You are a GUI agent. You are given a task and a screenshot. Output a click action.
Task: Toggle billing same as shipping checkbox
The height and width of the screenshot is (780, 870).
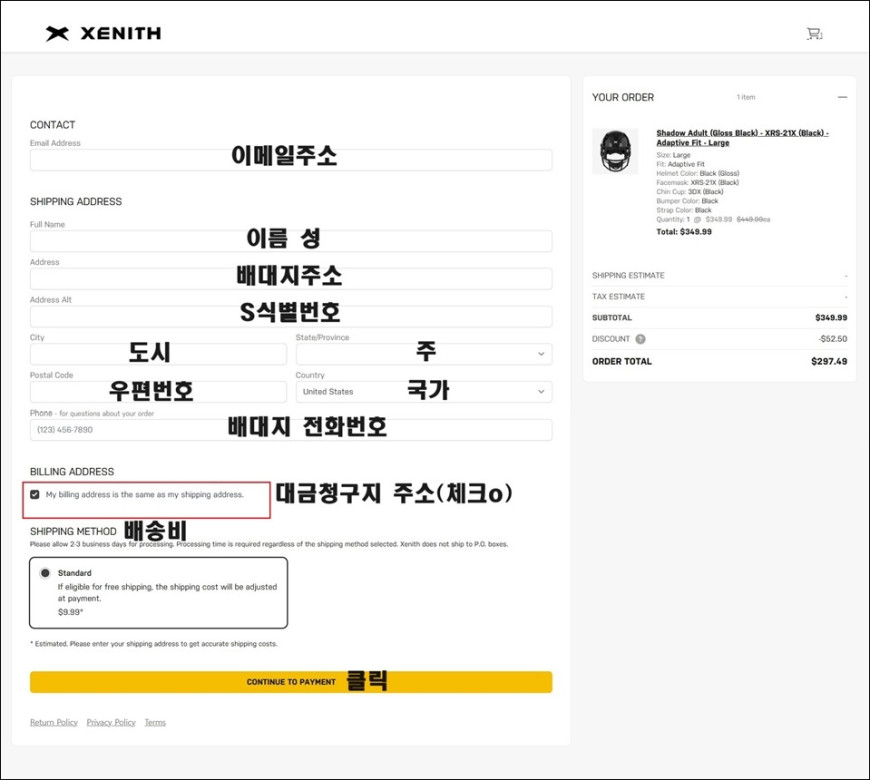pos(35,494)
